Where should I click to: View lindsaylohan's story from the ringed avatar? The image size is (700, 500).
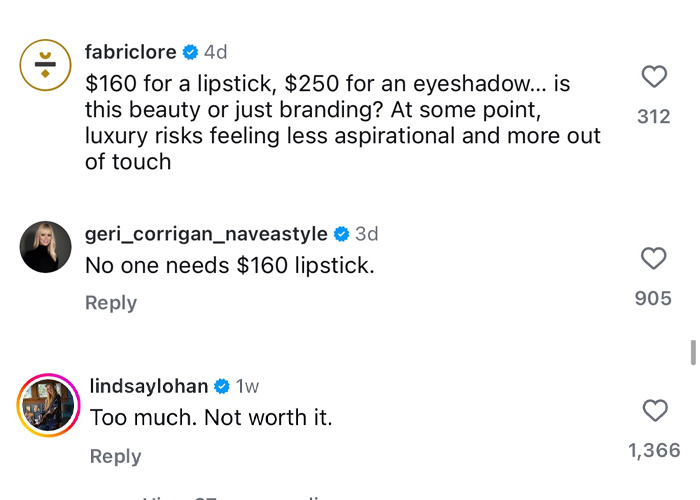click(x=45, y=405)
